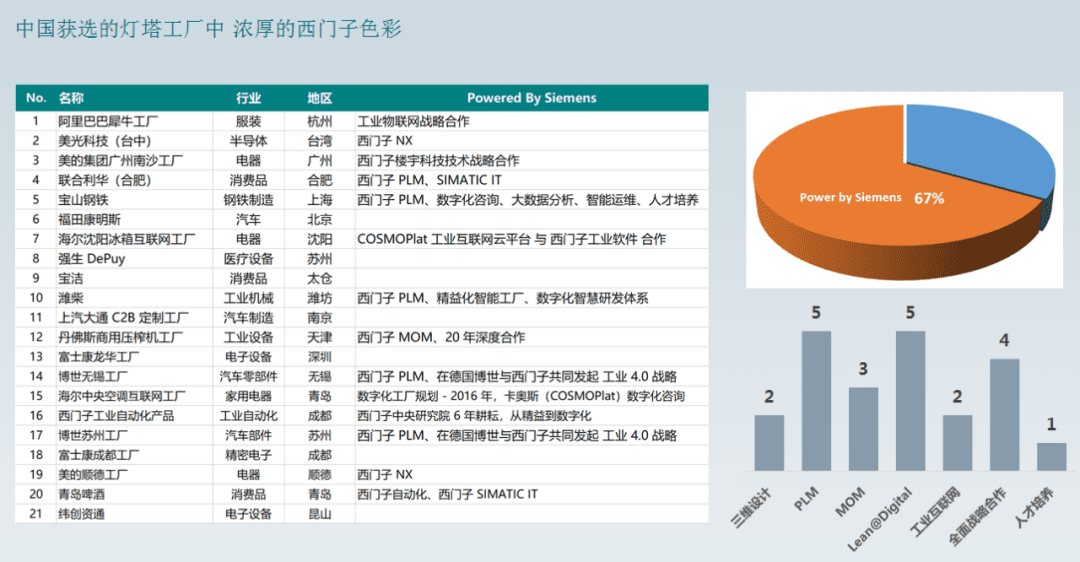This screenshot has height=562, width=1080.
Task: Select the 工业互联网 bar
Action: tap(957, 442)
